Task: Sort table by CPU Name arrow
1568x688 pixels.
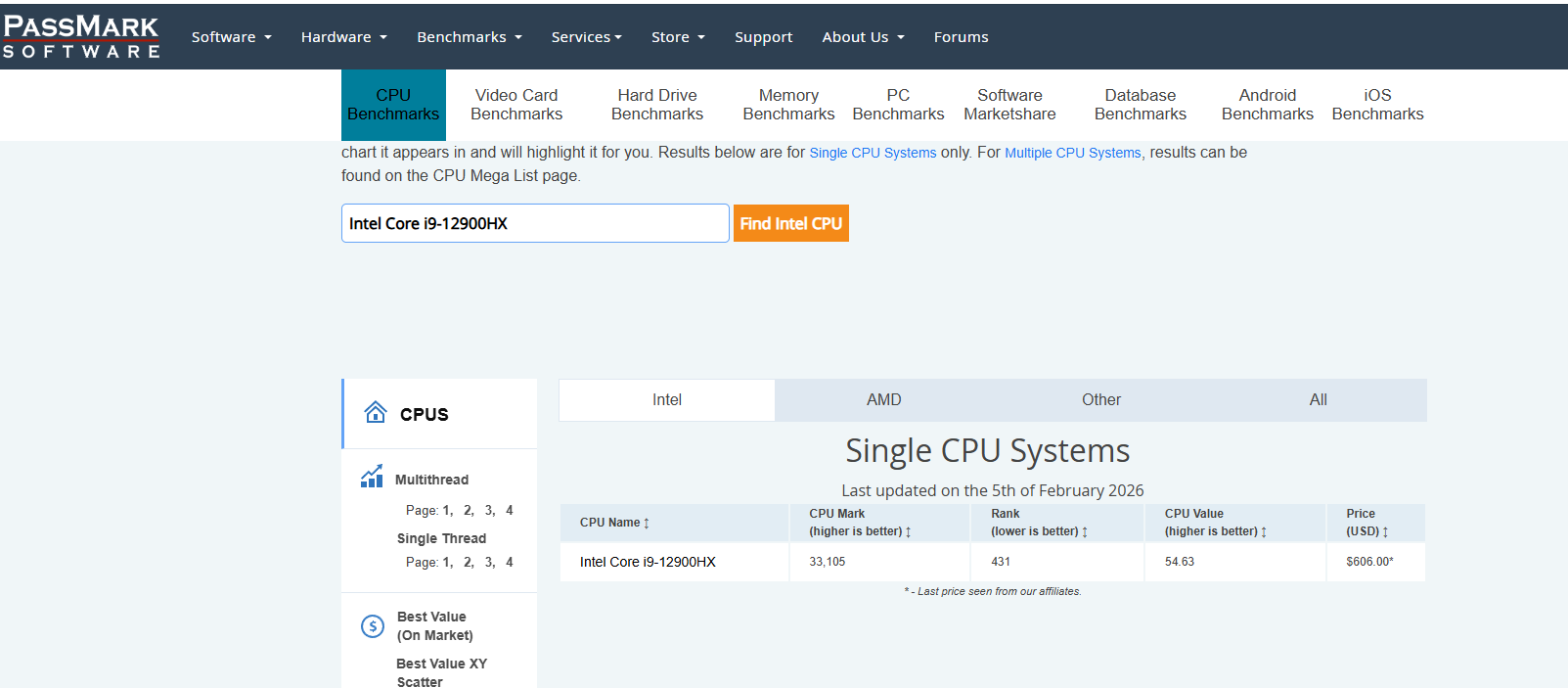Action: click(x=647, y=524)
